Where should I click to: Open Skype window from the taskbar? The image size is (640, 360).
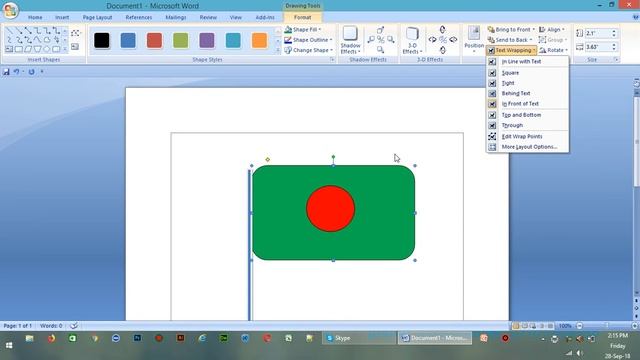[x=360, y=338]
